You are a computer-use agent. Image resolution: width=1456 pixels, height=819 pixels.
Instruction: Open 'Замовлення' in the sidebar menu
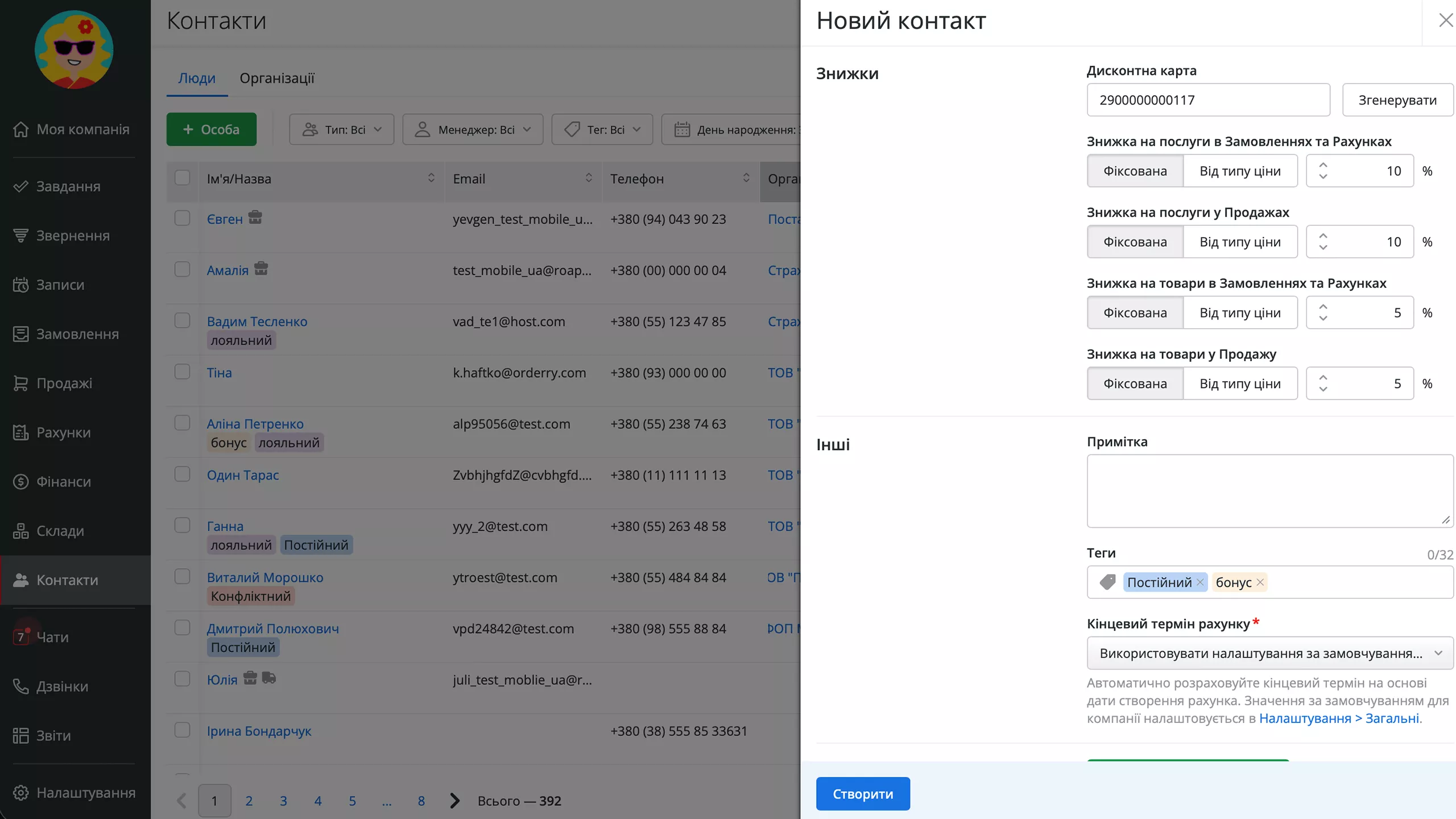coord(77,334)
